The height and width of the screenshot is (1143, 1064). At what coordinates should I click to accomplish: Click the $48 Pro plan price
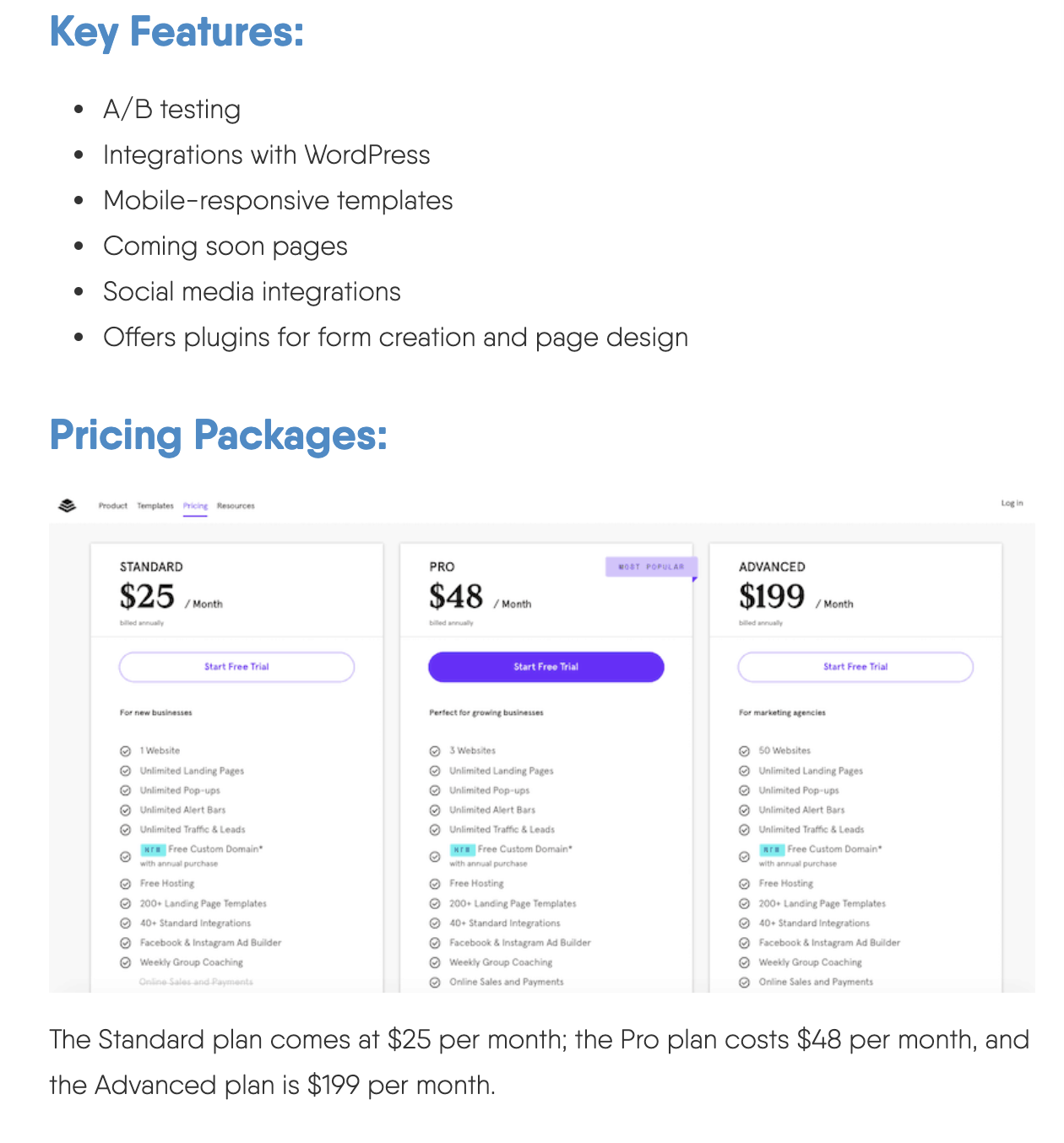point(456,597)
